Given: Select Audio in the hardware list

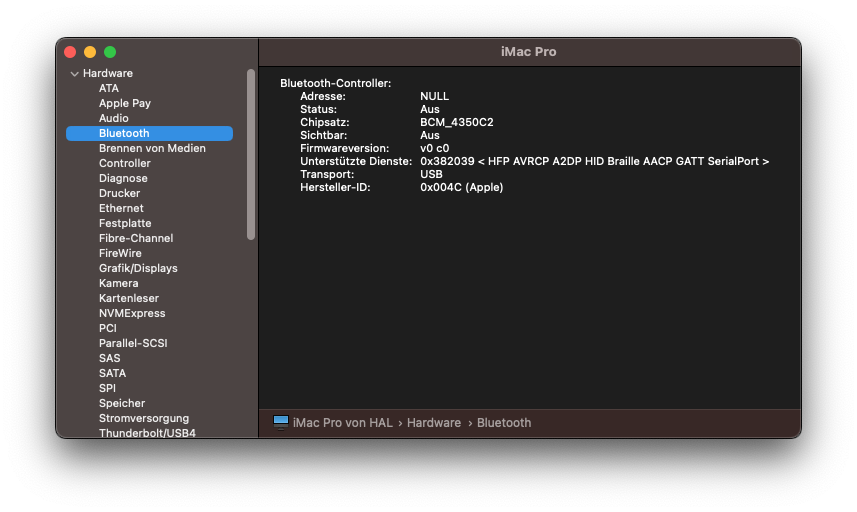Looking at the screenshot, I should 114,118.
